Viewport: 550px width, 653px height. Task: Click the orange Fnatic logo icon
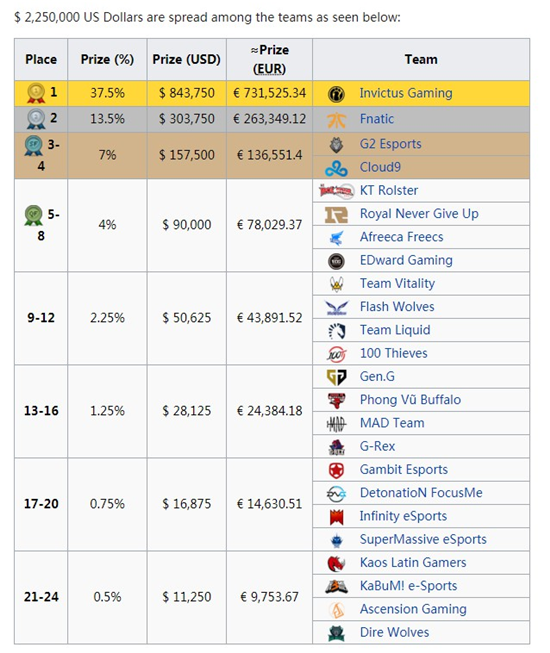(x=336, y=120)
